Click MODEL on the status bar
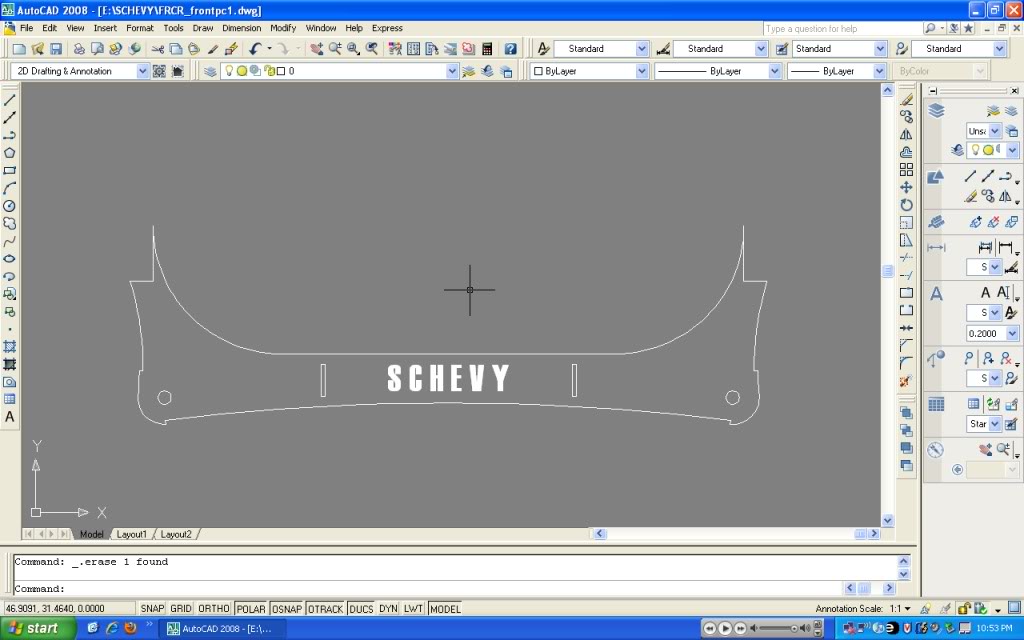 pos(446,607)
